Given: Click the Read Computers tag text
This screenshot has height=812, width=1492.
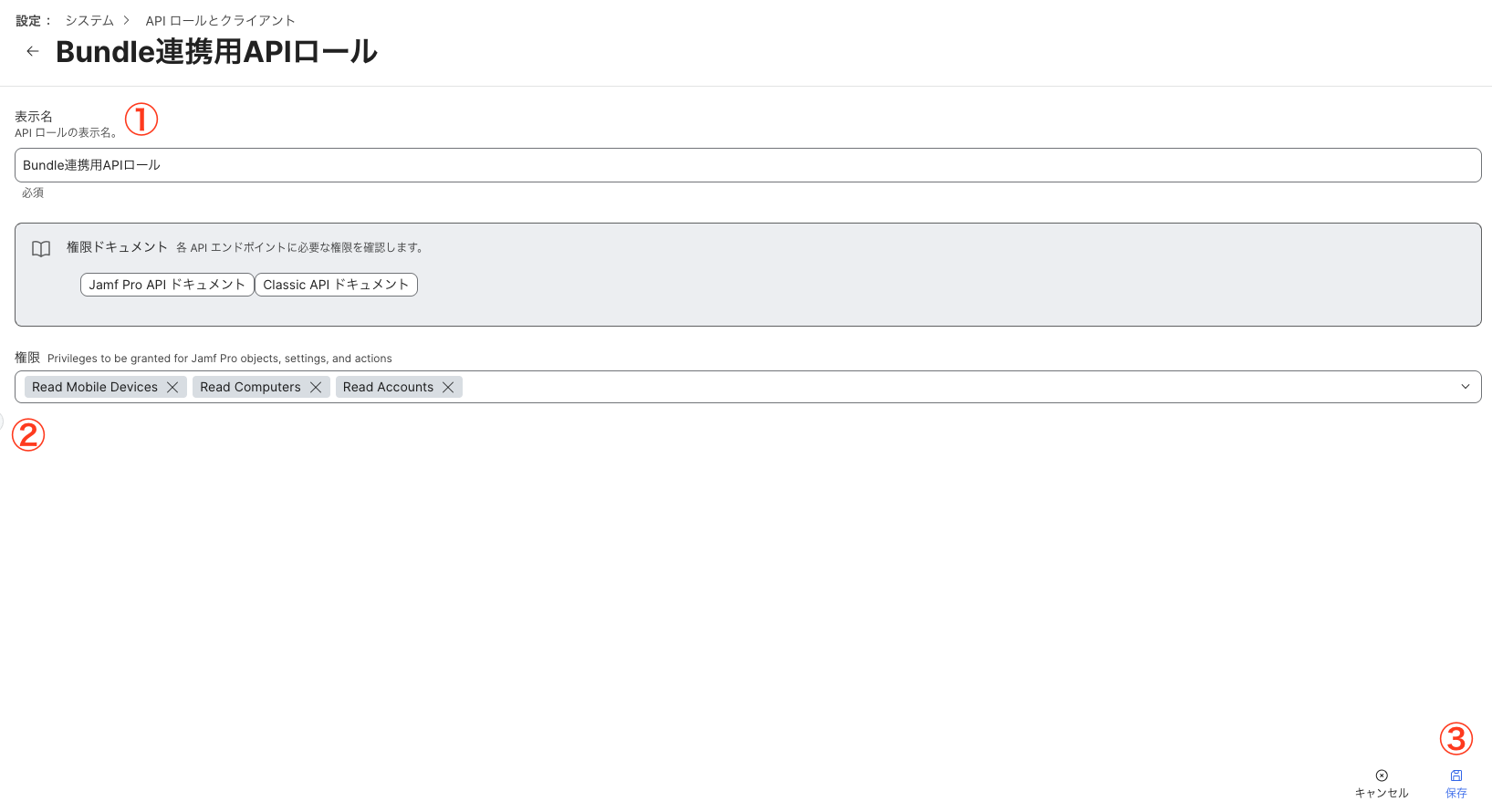Looking at the screenshot, I should (250, 387).
